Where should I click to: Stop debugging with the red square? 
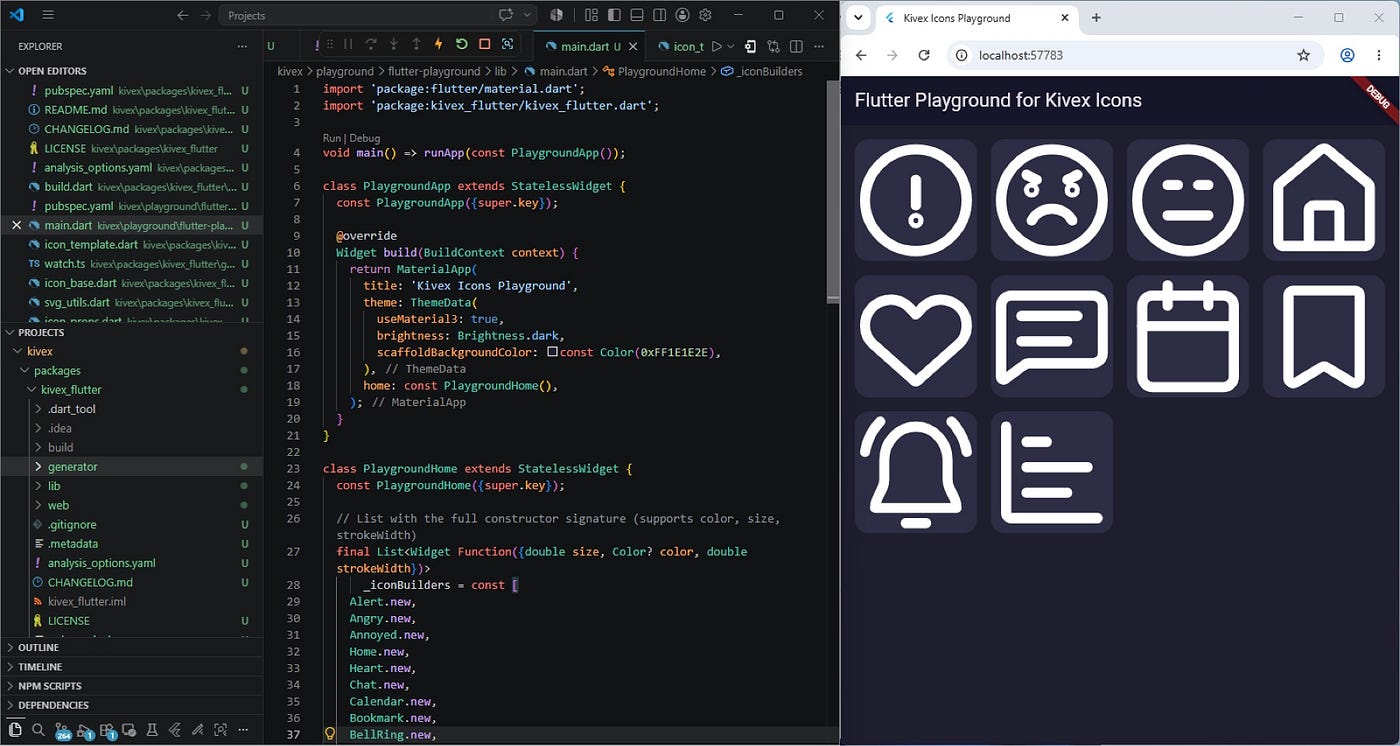pos(484,45)
